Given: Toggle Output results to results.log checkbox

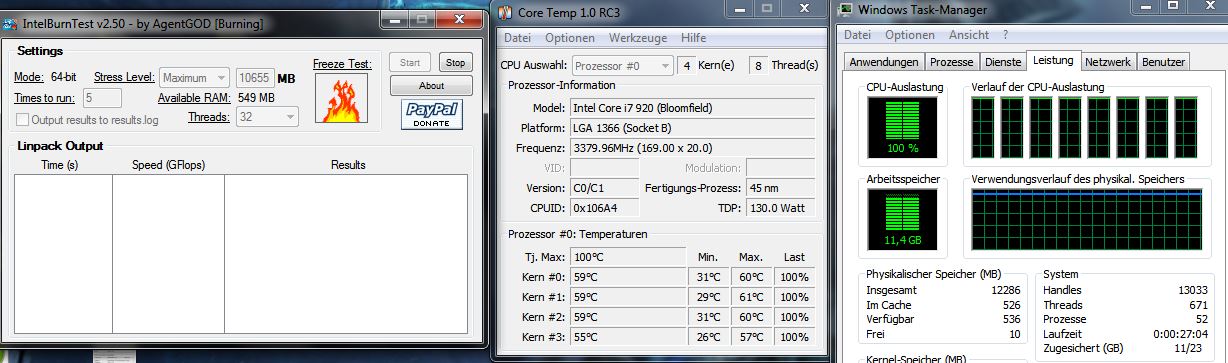Looking at the screenshot, I should point(23,120).
